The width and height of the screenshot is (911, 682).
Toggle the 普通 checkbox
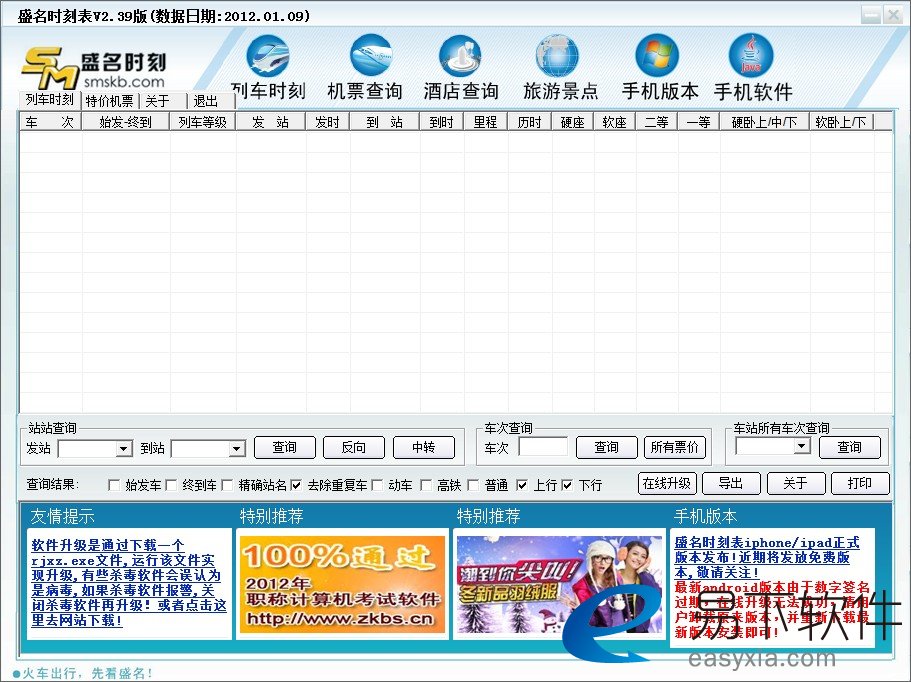click(x=473, y=484)
